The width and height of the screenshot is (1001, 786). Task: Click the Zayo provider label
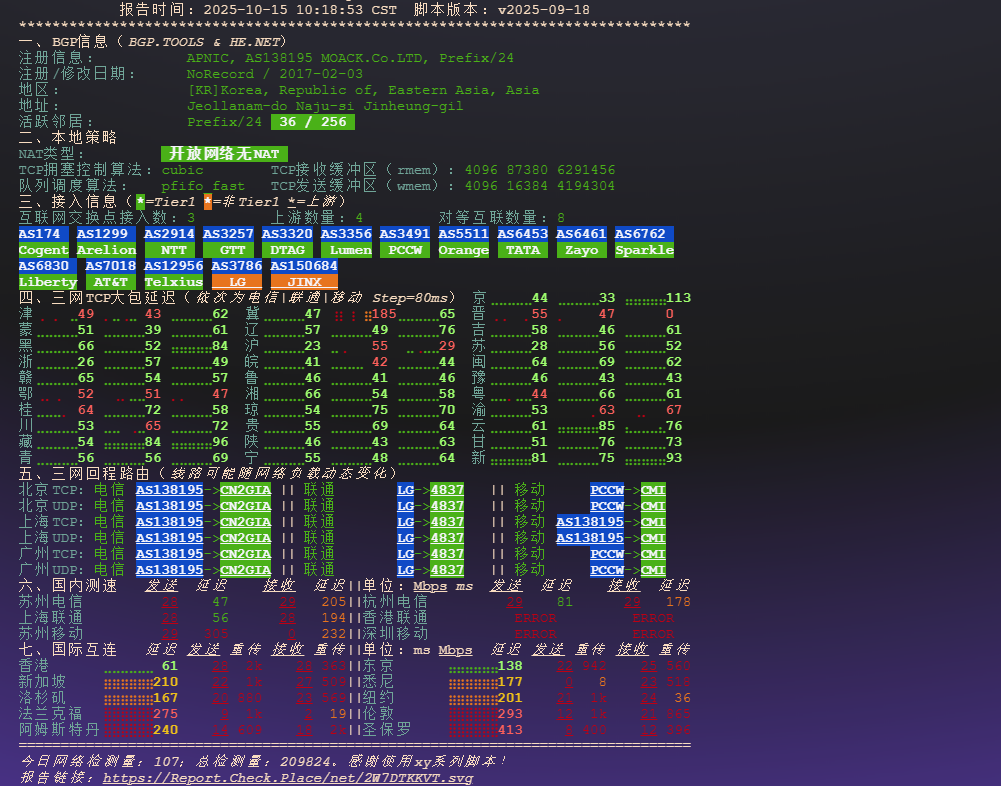pos(582,250)
